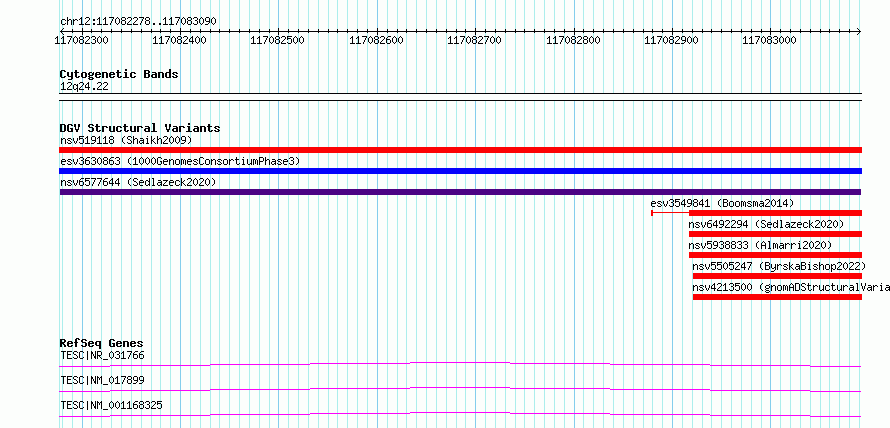Click the chr12:117082278..117083090 region label

click(x=138, y=22)
